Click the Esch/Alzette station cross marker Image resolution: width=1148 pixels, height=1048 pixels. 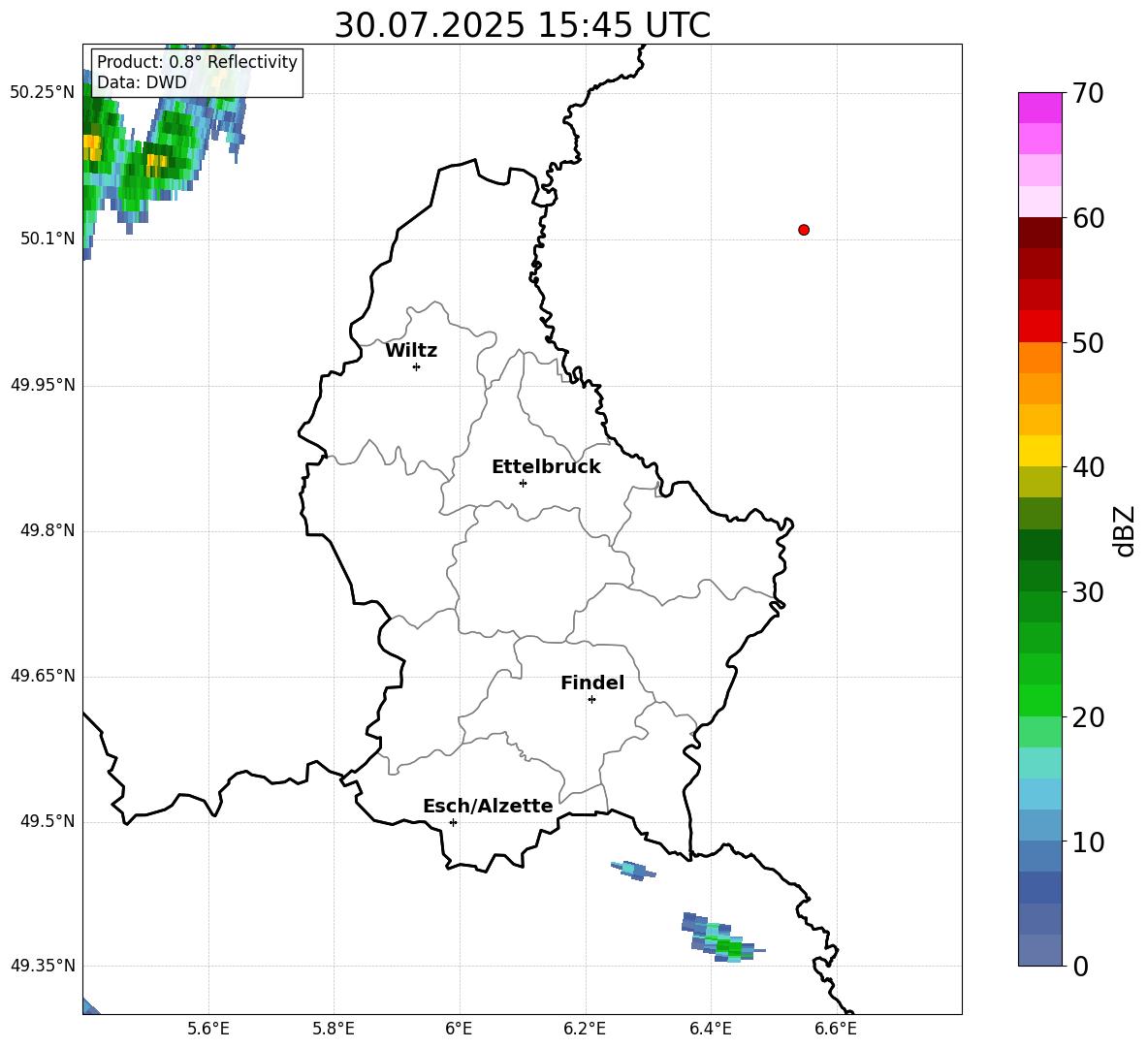[x=453, y=822]
